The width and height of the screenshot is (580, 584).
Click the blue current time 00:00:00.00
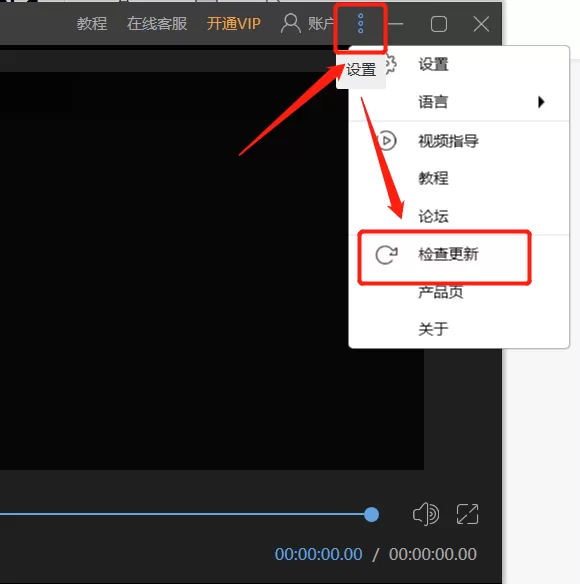(318, 554)
